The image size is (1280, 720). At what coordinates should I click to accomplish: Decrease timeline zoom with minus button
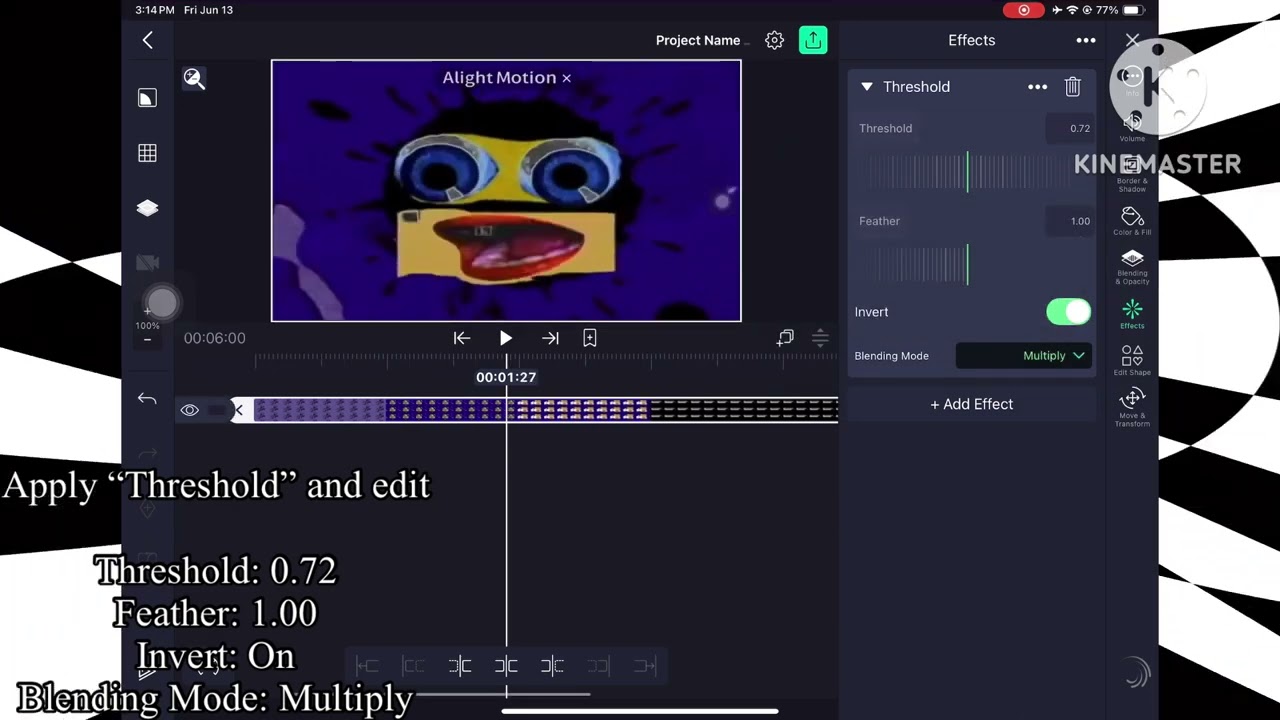(x=147, y=340)
